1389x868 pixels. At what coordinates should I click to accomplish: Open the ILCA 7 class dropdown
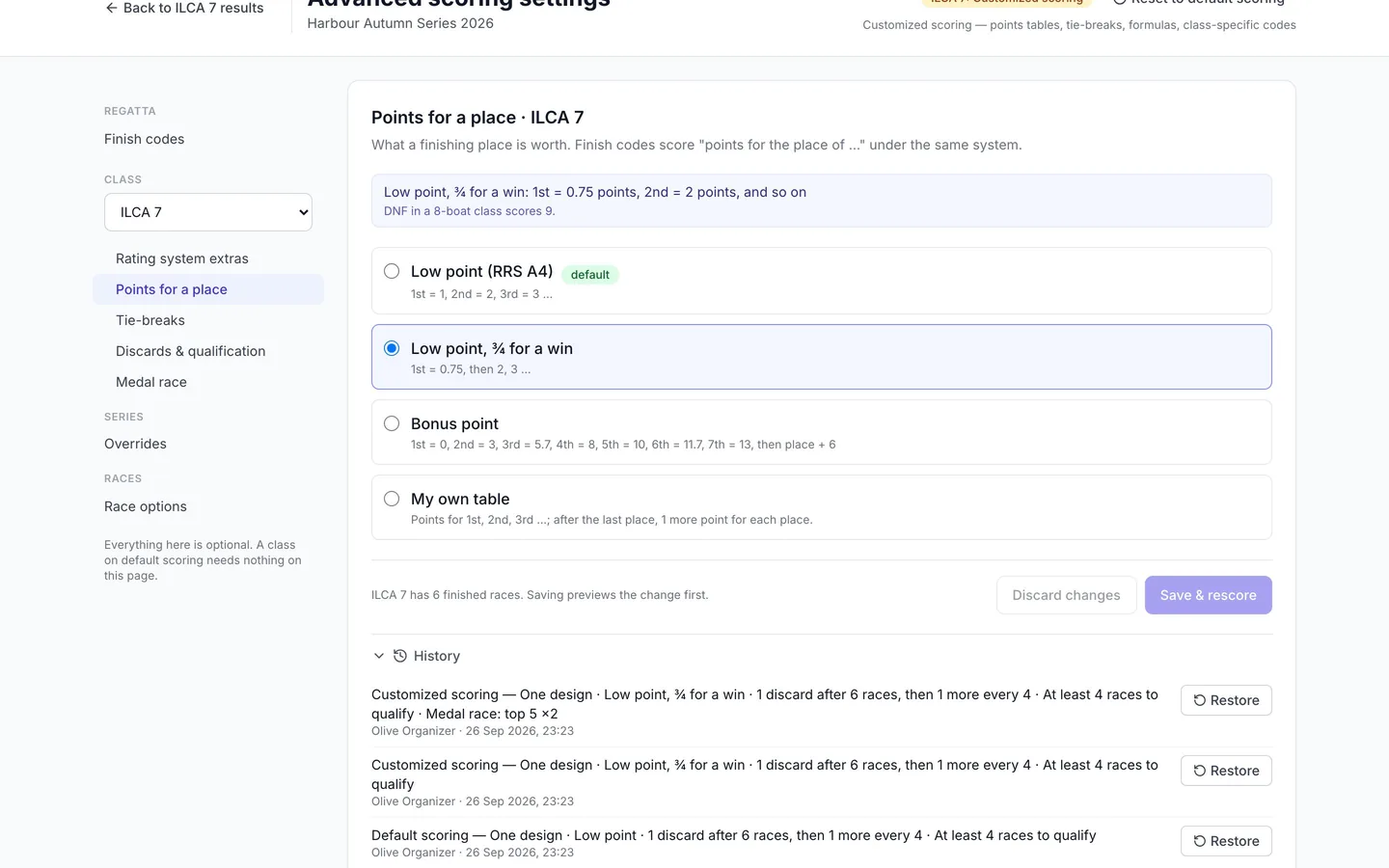pyautogui.click(x=208, y=212)
